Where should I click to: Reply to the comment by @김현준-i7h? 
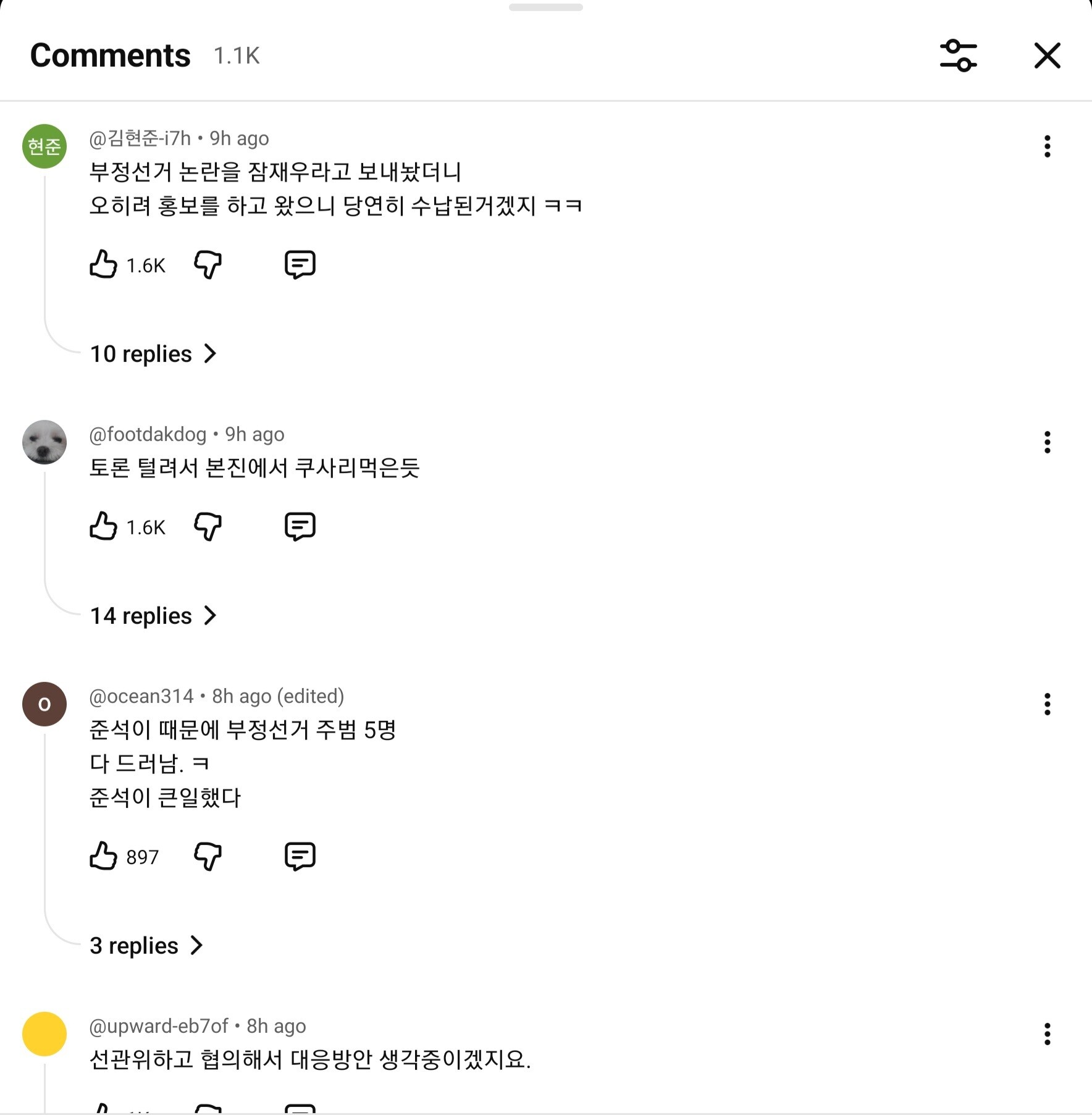[x=300, y=264]
